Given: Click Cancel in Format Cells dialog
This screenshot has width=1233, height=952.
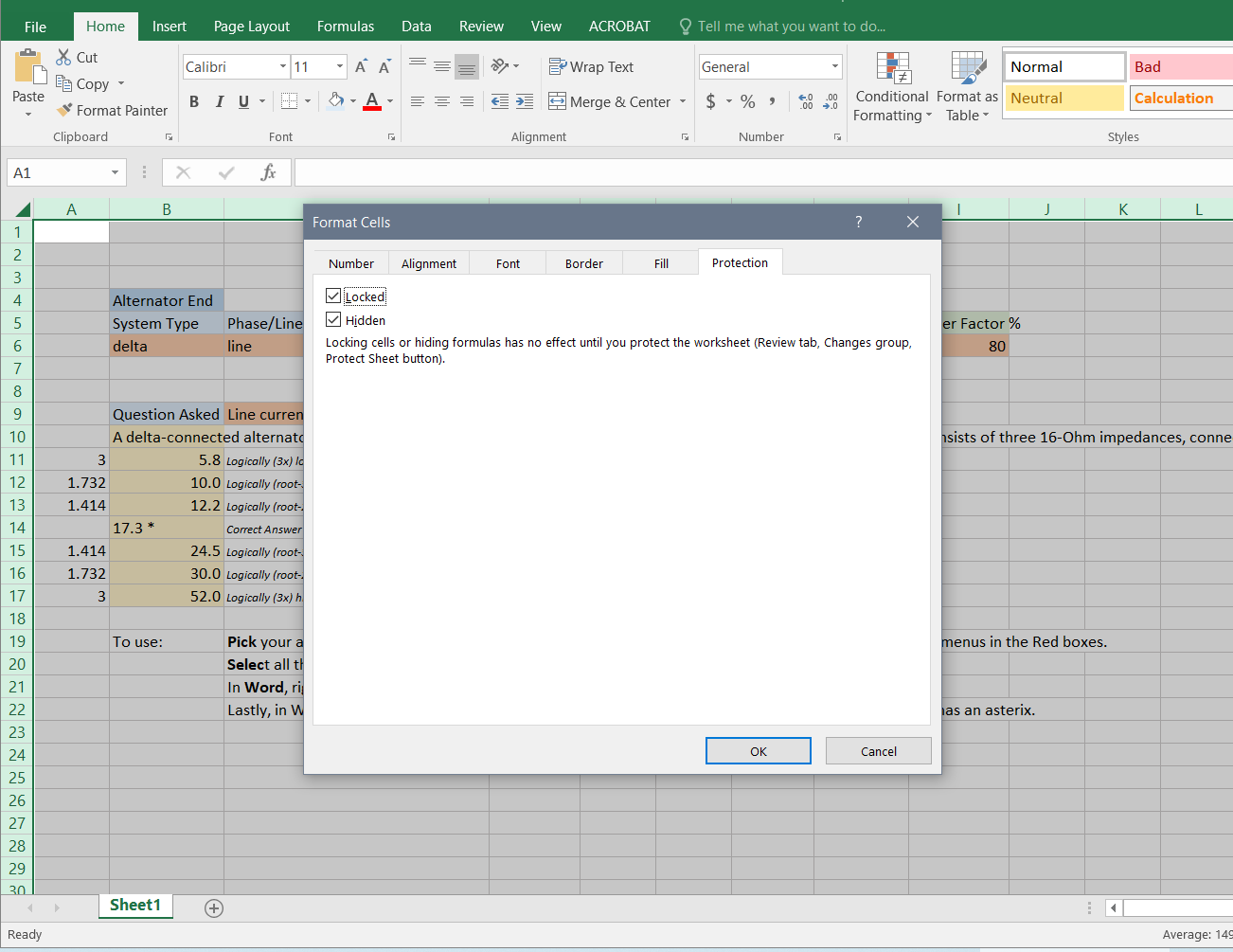Looking at the screenshot, I should coord(879,751).
